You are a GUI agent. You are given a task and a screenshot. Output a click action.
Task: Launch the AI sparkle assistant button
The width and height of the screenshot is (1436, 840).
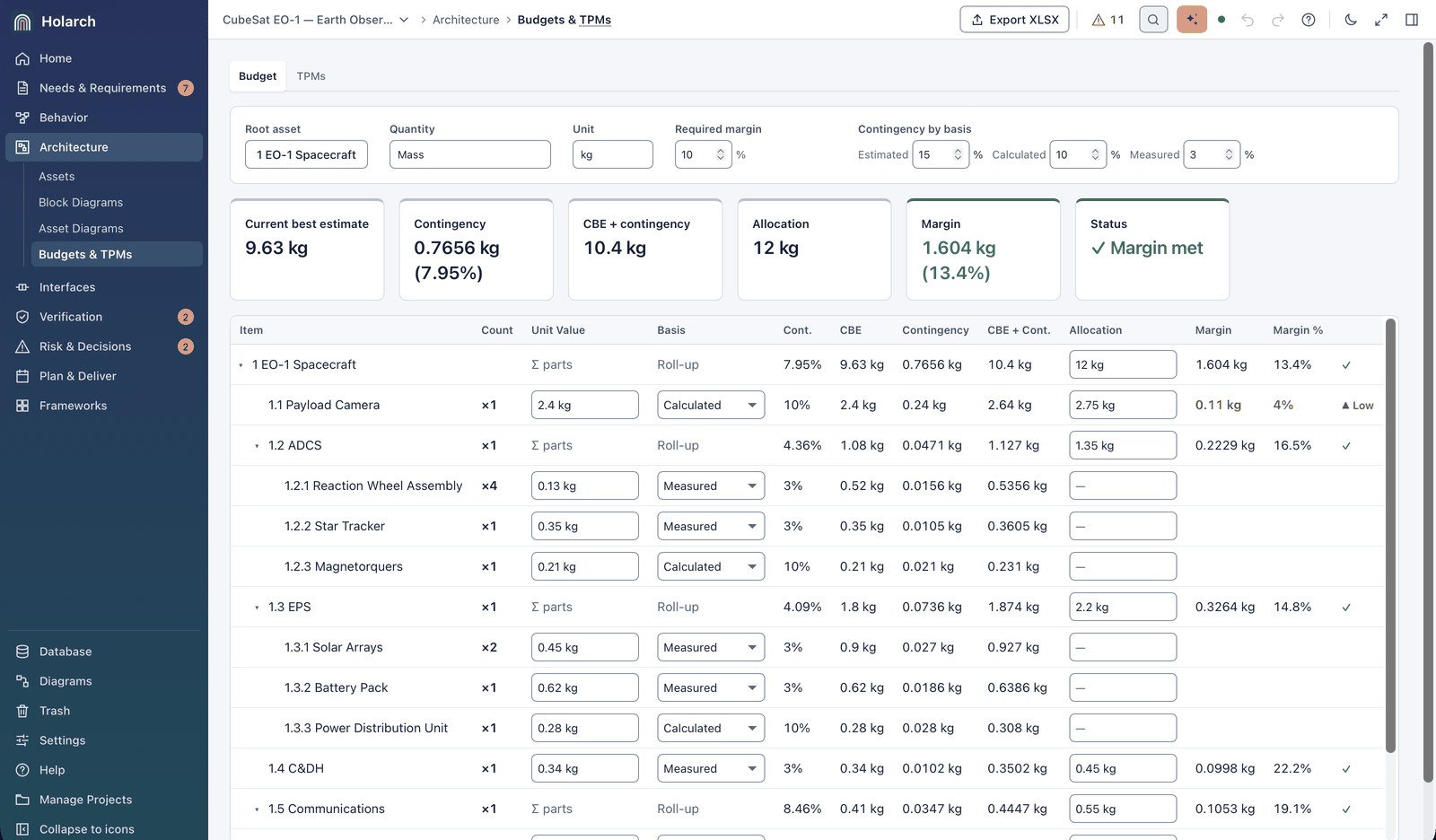pyautogui.click(x=1192, y=20)
